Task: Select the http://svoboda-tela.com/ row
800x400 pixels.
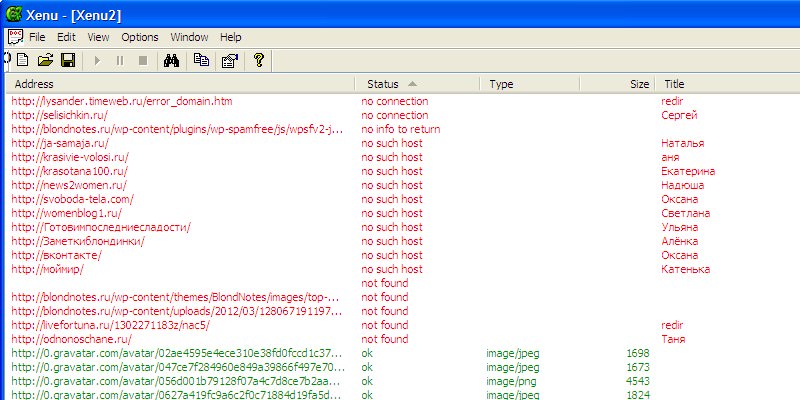Action: pyautogui.click(x=403, y=199)
